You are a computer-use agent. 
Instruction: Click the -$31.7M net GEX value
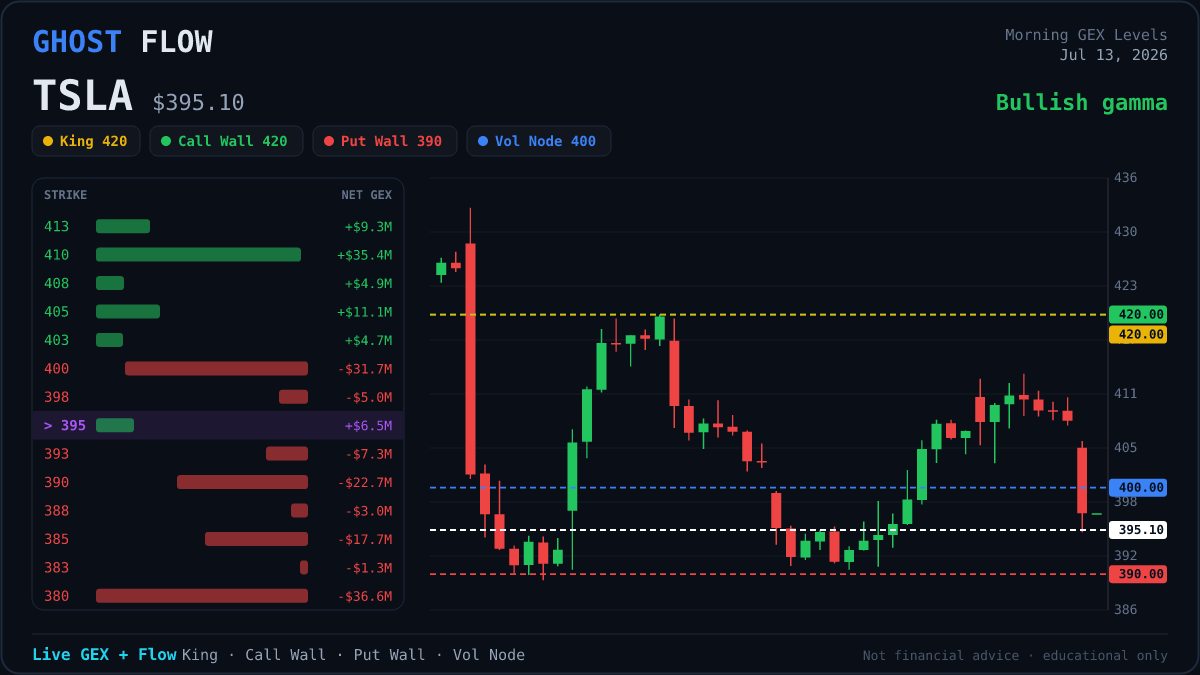364,369
